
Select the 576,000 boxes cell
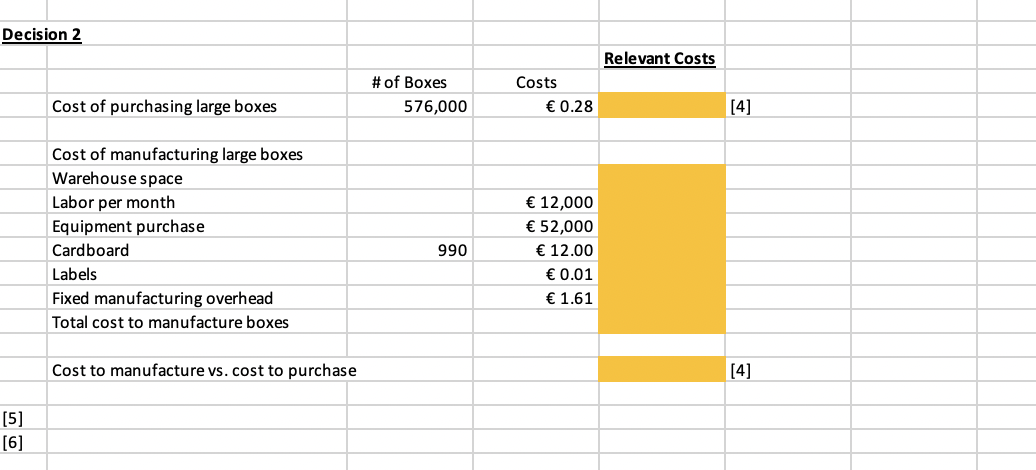[x=409, y=106]
